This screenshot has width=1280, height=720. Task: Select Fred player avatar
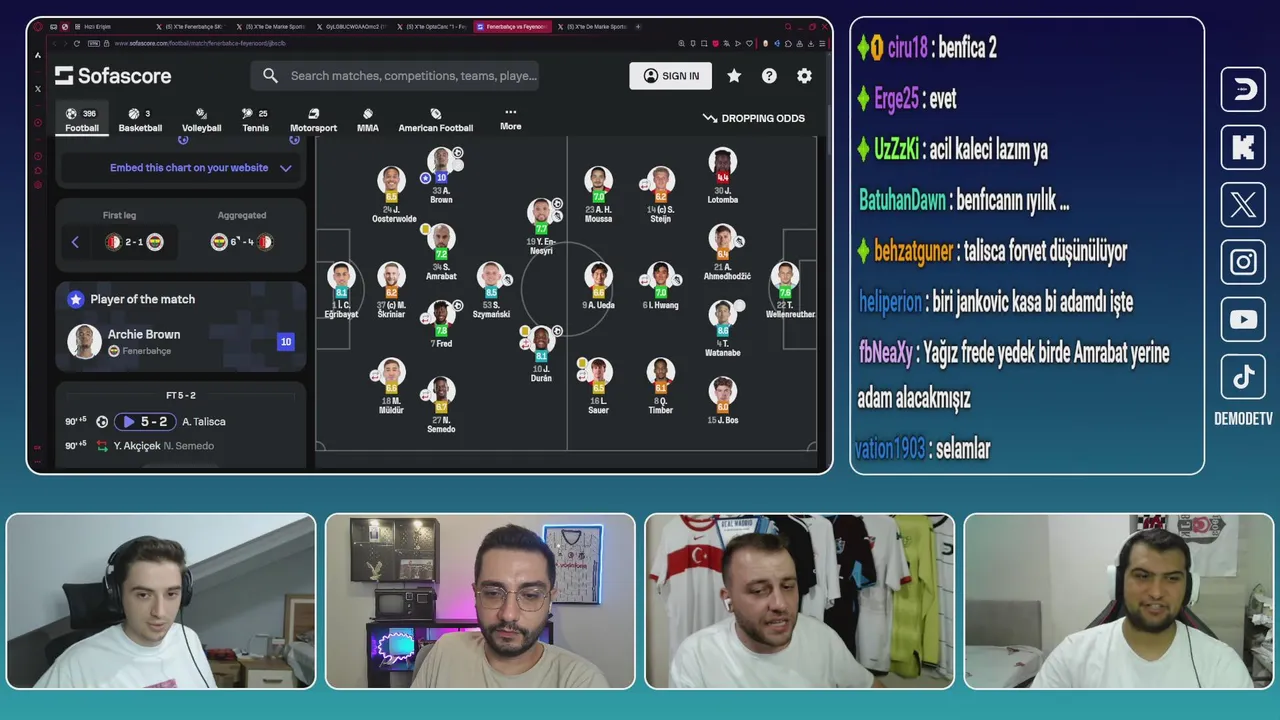[x=442, y=315]
